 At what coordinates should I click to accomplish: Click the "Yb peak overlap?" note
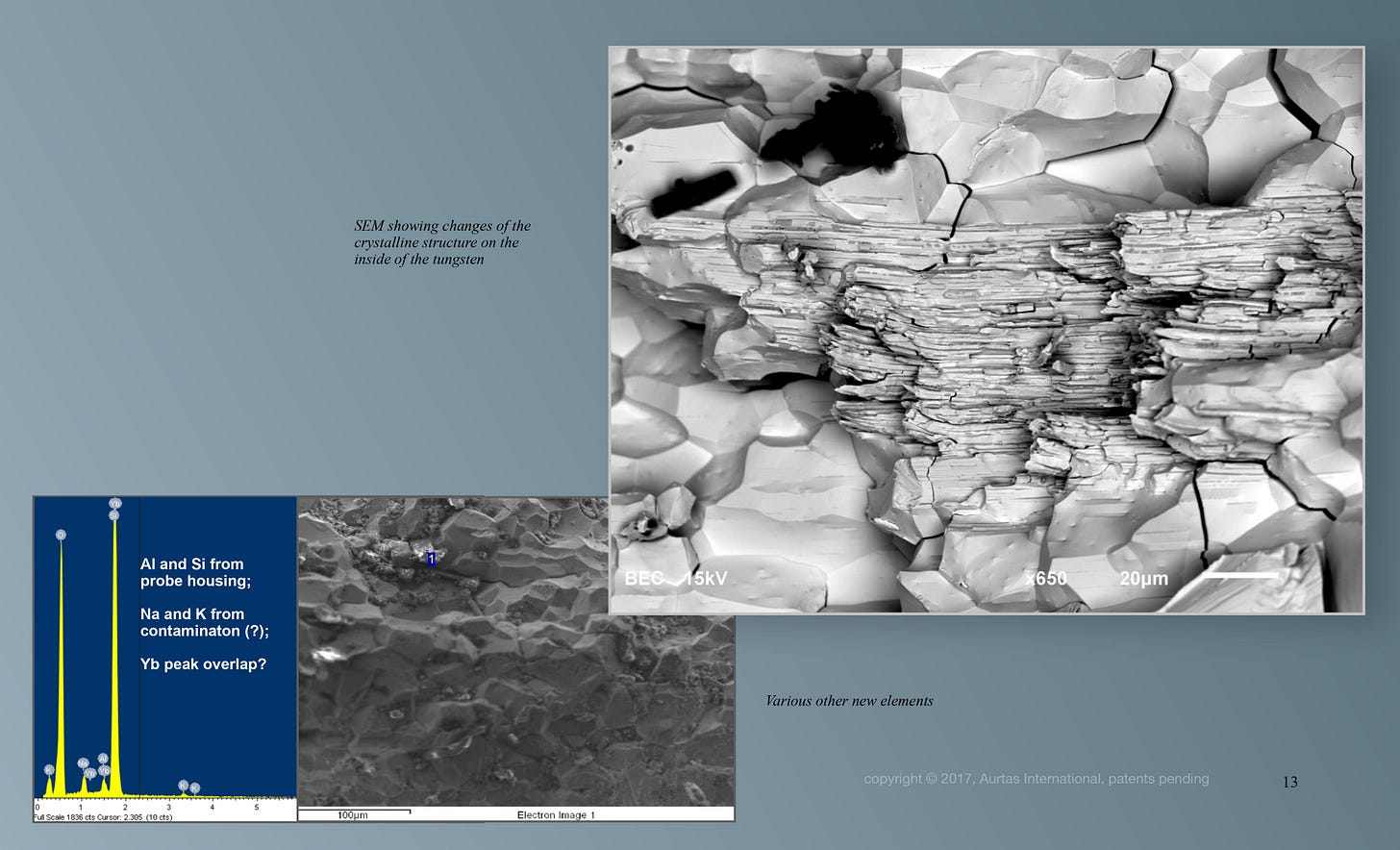tap(203, 664)
